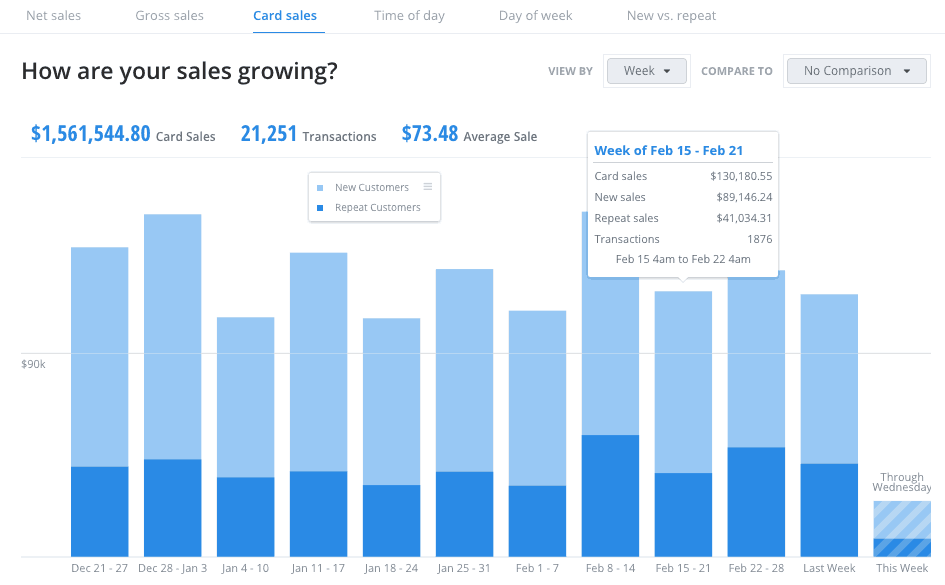This screenshot has width=945, height=585.
Task: Open the View By Week dropdown
Action: coord(646,71)
